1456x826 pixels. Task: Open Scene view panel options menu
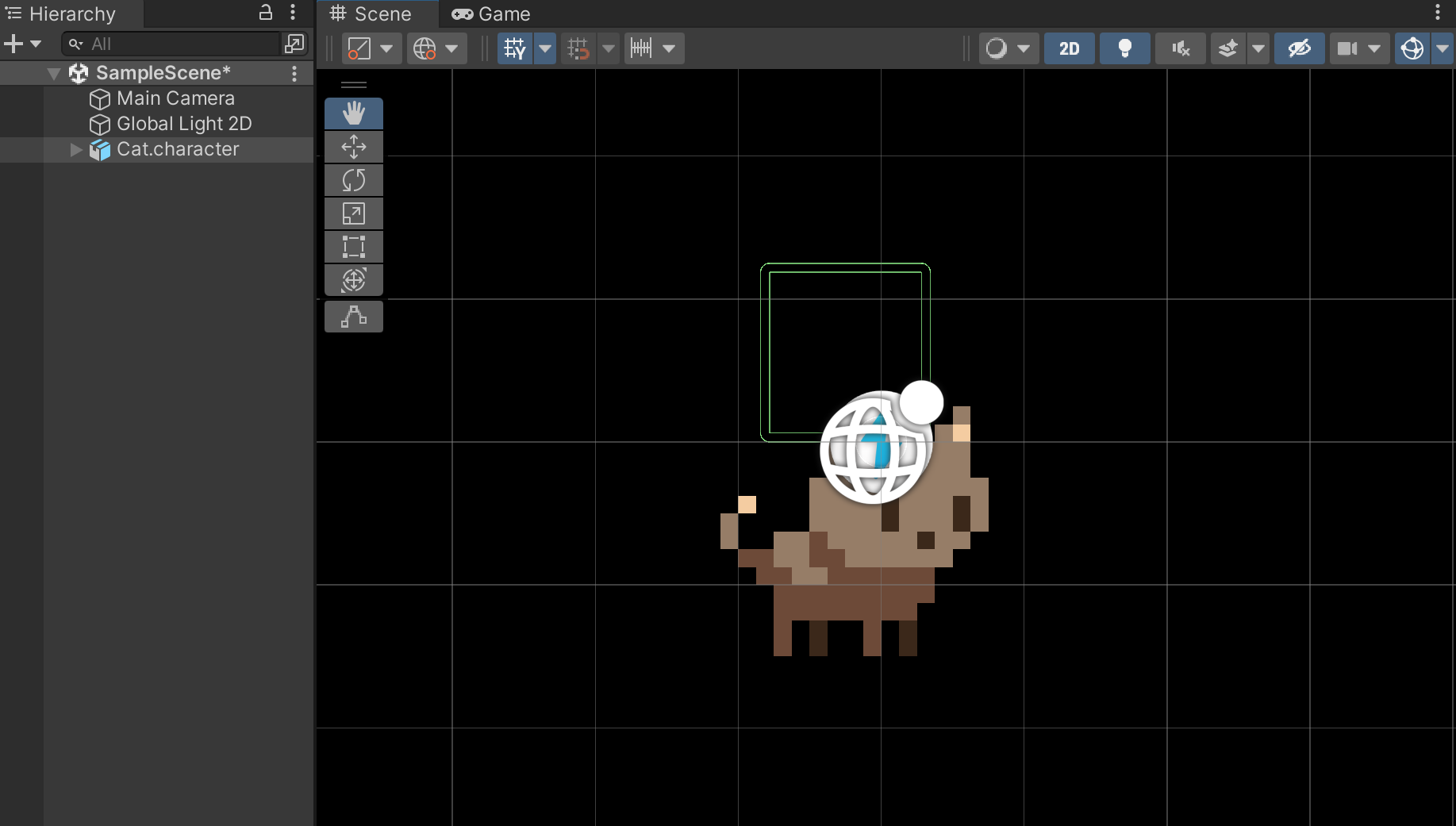point(1438,12)
